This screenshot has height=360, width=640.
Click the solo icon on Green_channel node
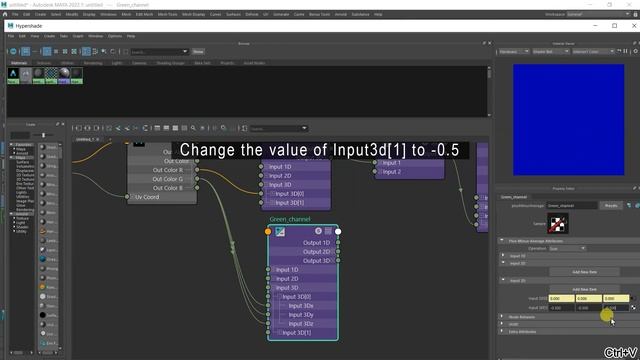click(318, 231)
